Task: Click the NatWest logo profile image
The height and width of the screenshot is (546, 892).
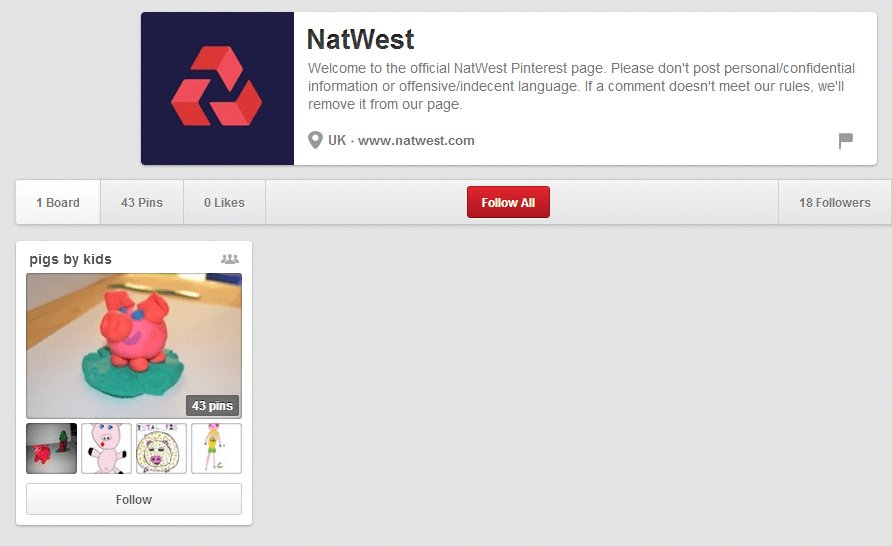Action: coord(217,89)
